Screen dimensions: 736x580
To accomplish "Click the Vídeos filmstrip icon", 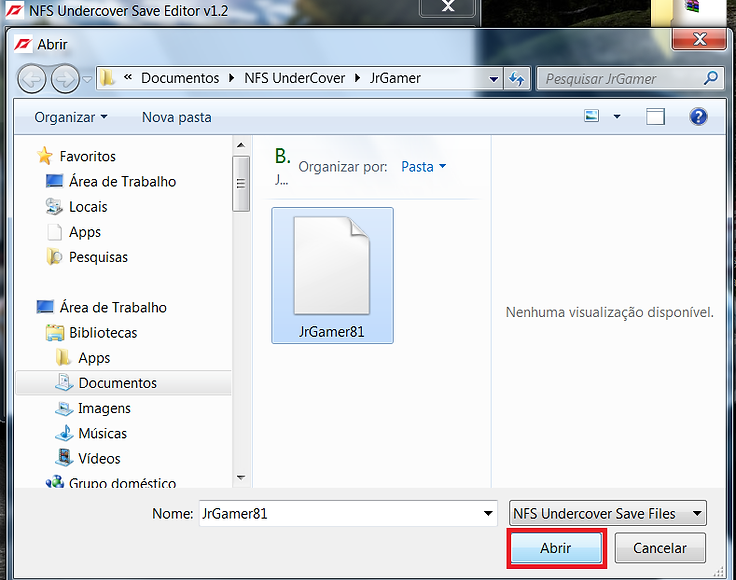I will click(64, 458).
